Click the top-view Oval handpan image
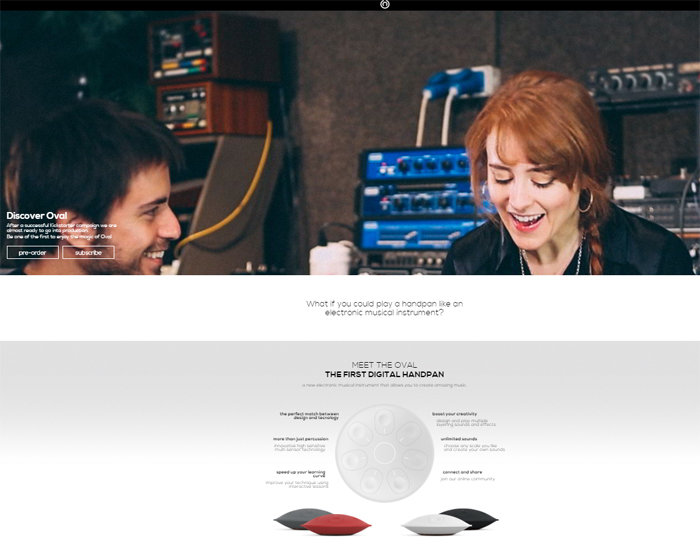 click(384, 453)
